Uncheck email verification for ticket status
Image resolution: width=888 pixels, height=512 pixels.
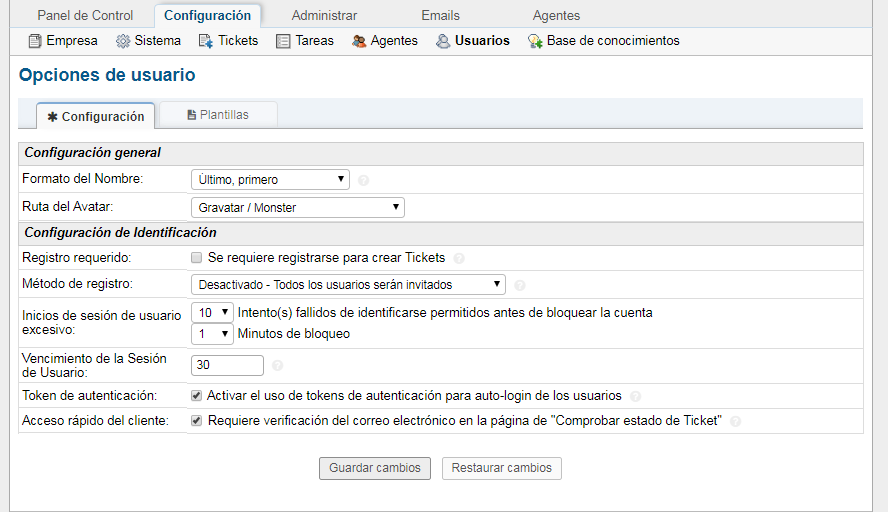[x=197, y=421]
